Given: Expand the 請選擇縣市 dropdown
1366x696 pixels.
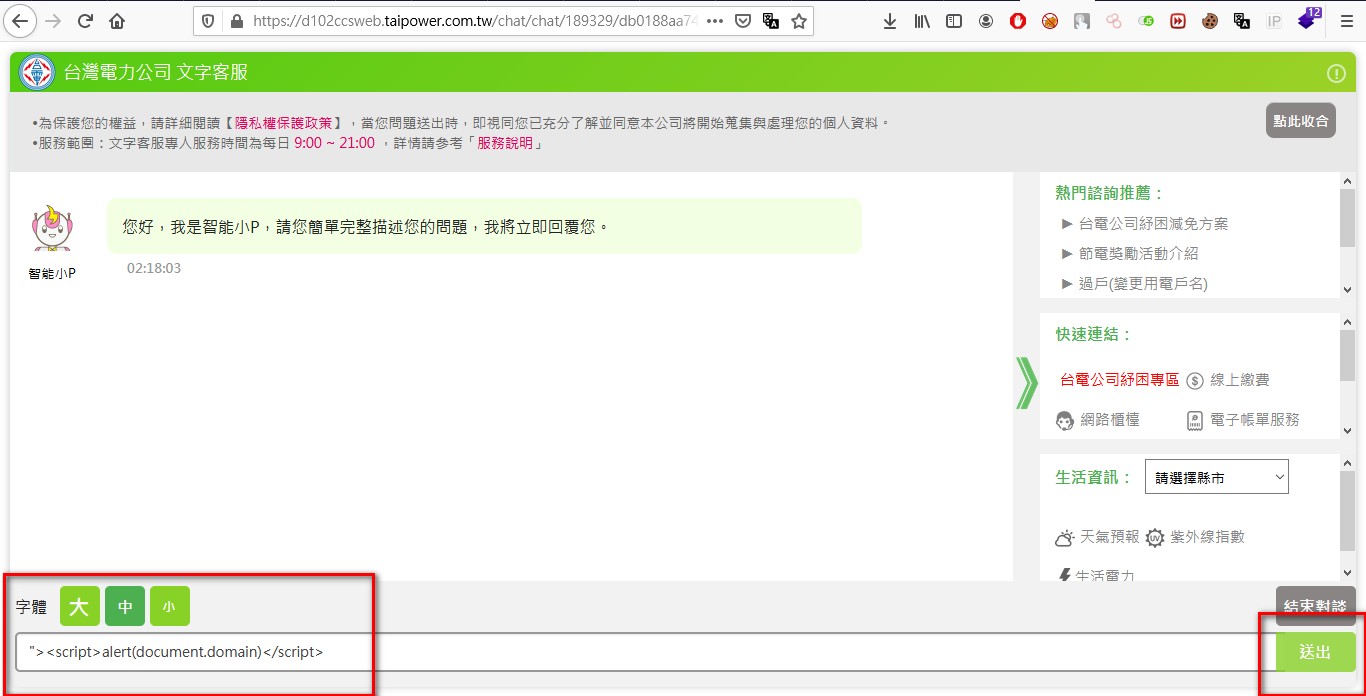Looking at the screenshot, I should pyautogui.click(x=1217, y=477).
